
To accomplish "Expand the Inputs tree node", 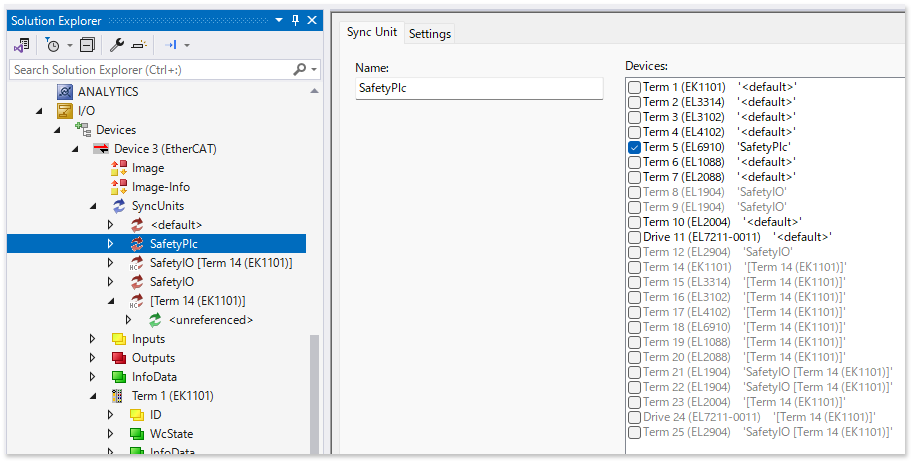I will pos(93,339).
